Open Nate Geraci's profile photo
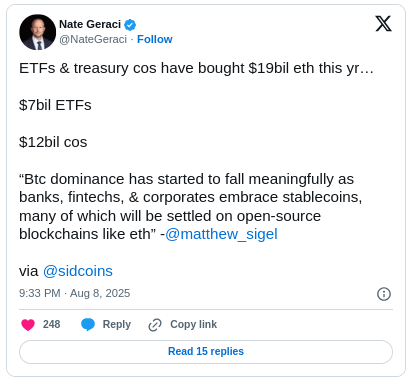 38,32
